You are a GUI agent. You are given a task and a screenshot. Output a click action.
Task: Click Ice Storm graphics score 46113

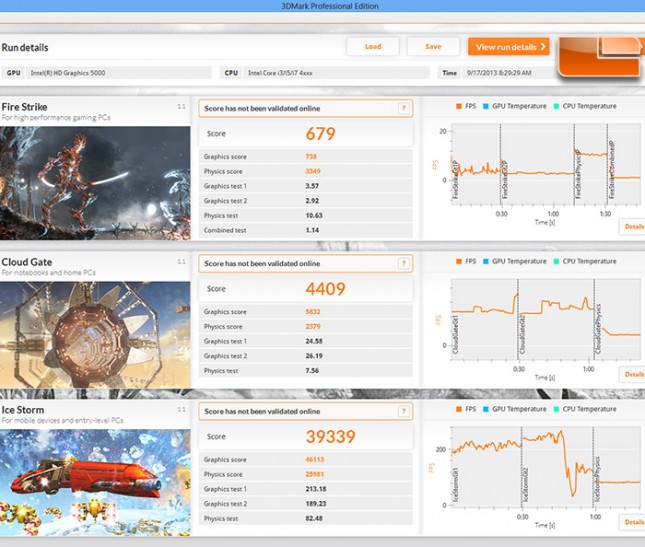(315, 459)
